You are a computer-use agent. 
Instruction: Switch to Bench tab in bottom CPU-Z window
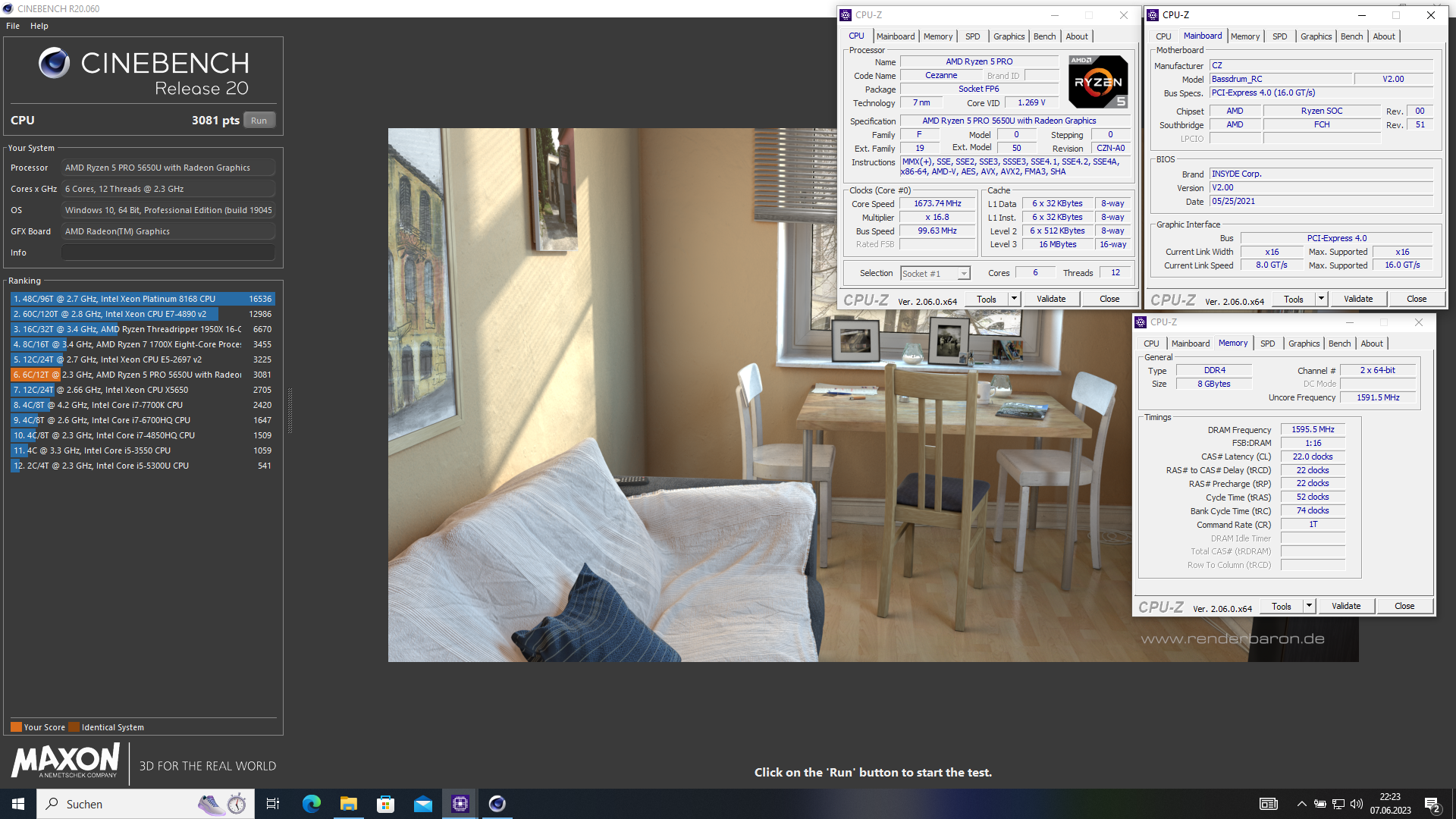1339,344
